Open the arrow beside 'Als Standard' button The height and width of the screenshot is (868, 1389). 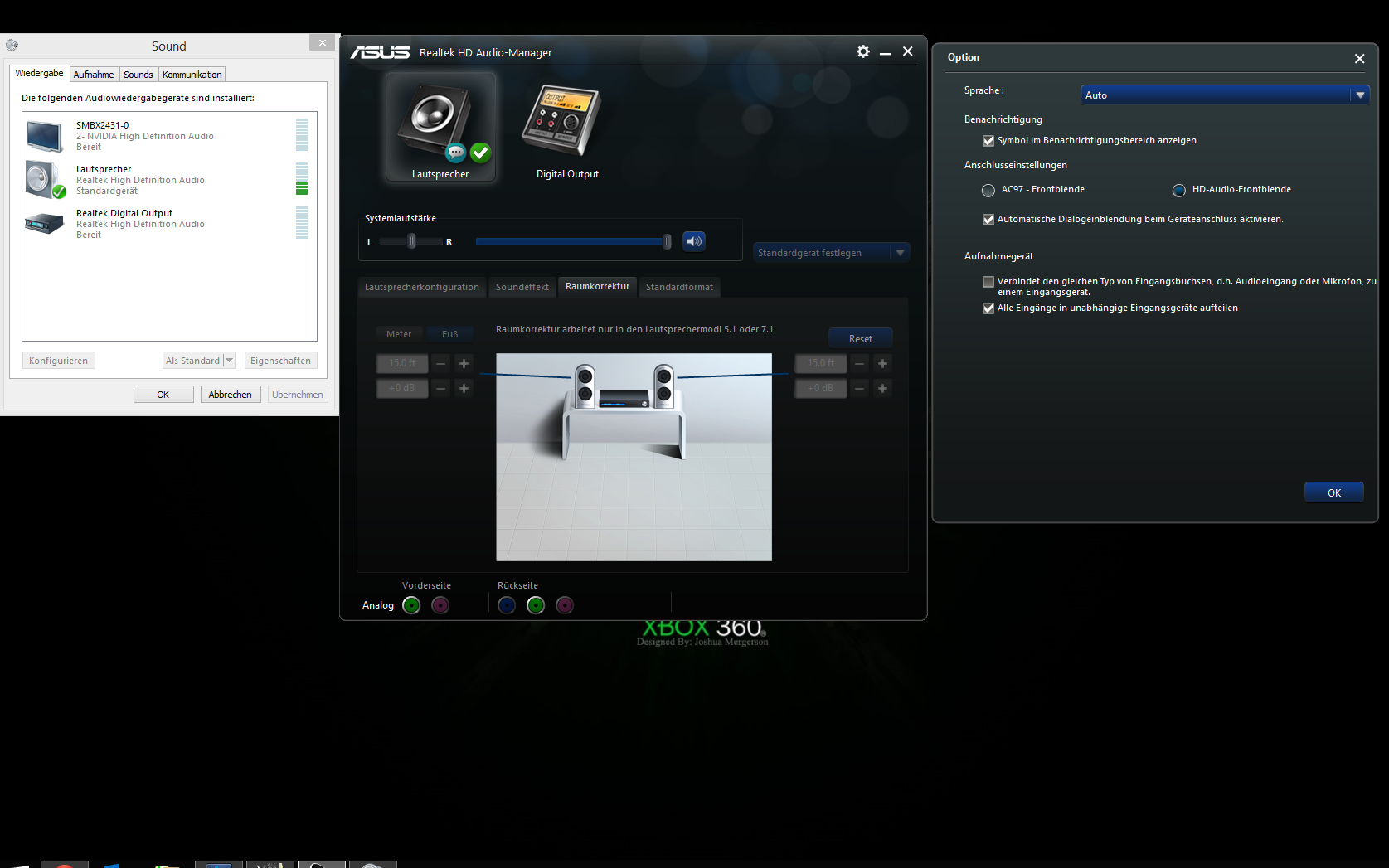229,361
